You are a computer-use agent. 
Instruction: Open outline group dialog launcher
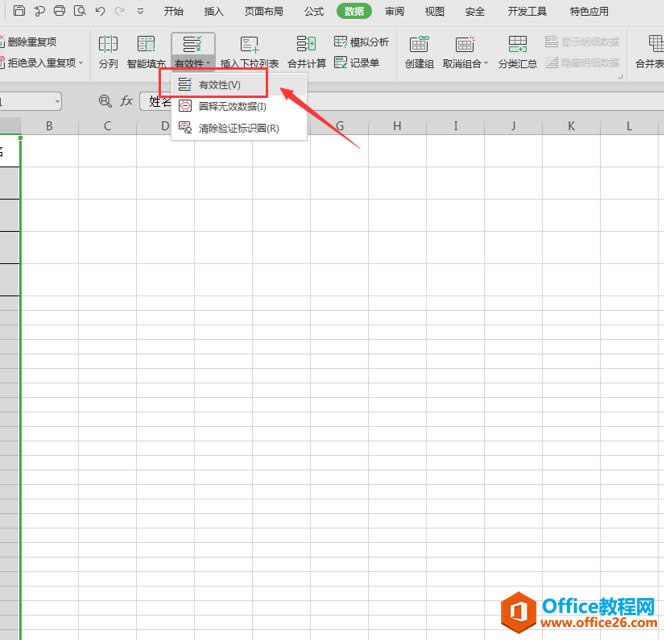(620, 76)
